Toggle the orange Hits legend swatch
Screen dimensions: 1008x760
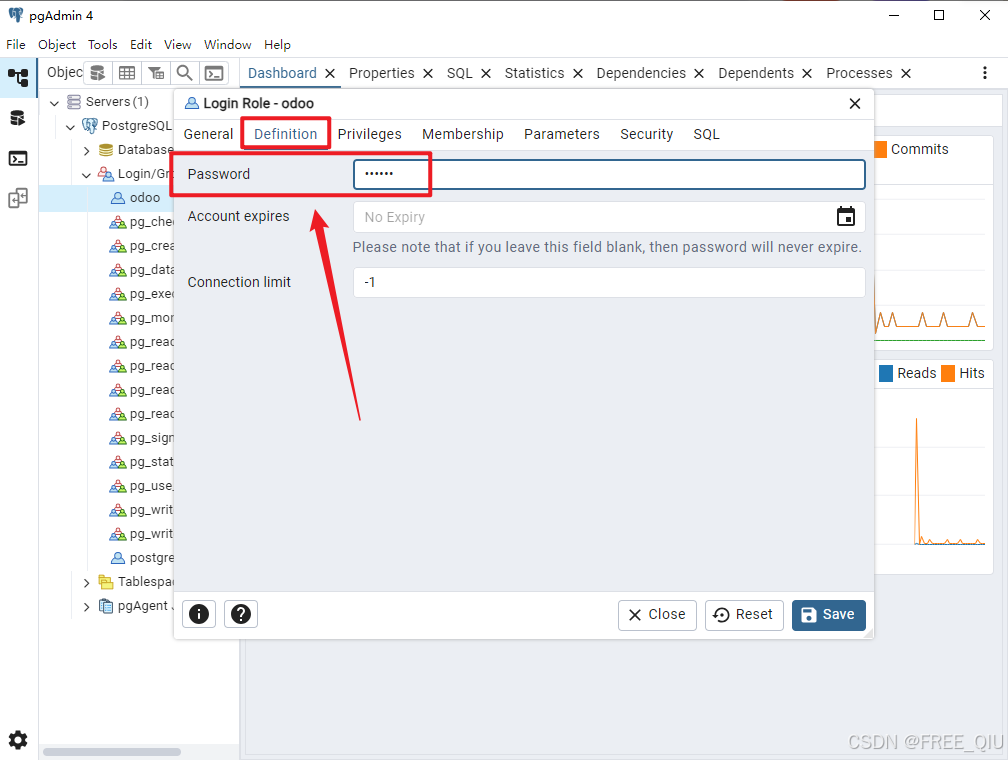click(x=948, y=374)
